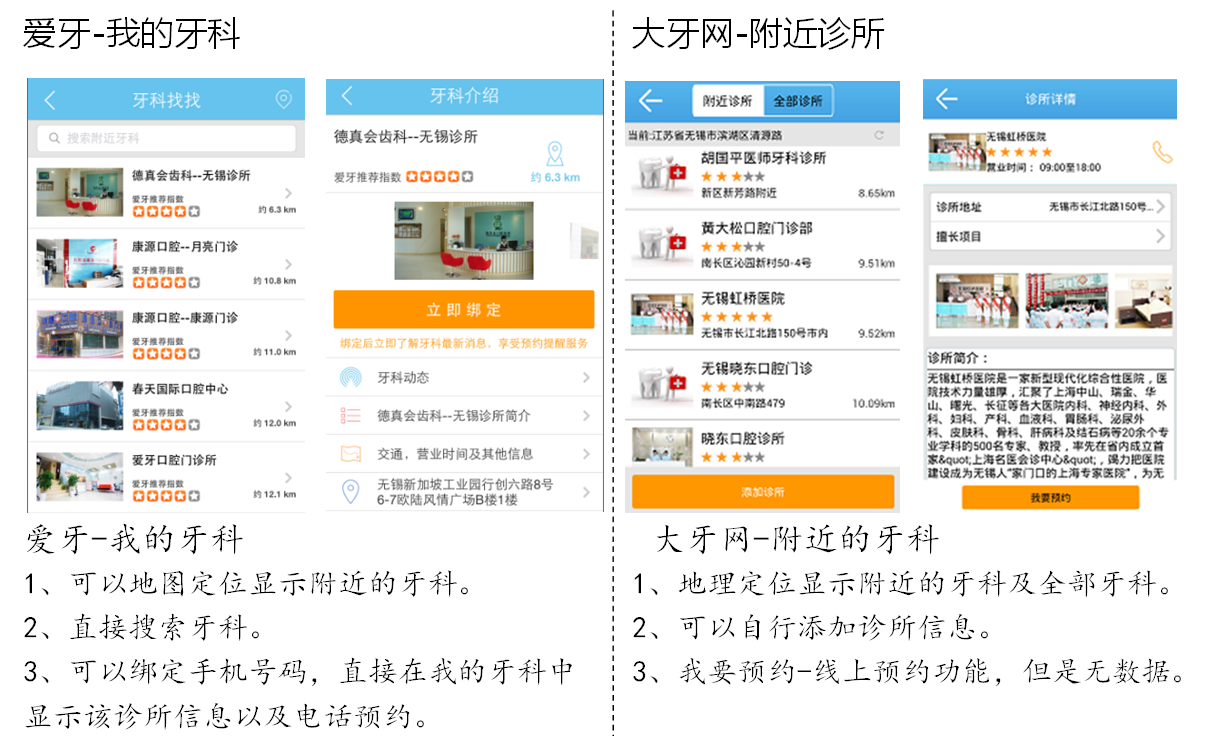Tap the pin icon beside 无锡新加坡工业园 address
Screen dimensions: 1206x736
351,491
